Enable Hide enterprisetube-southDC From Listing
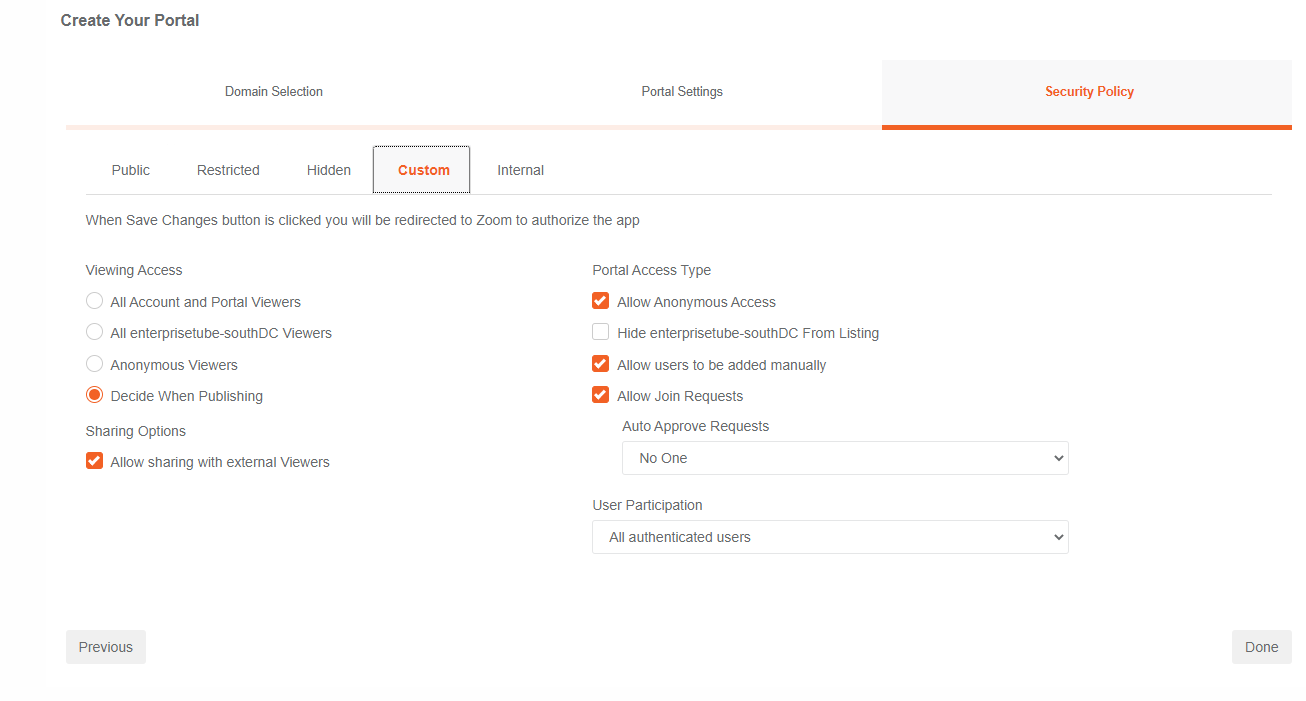 click(x=601, y=332)
